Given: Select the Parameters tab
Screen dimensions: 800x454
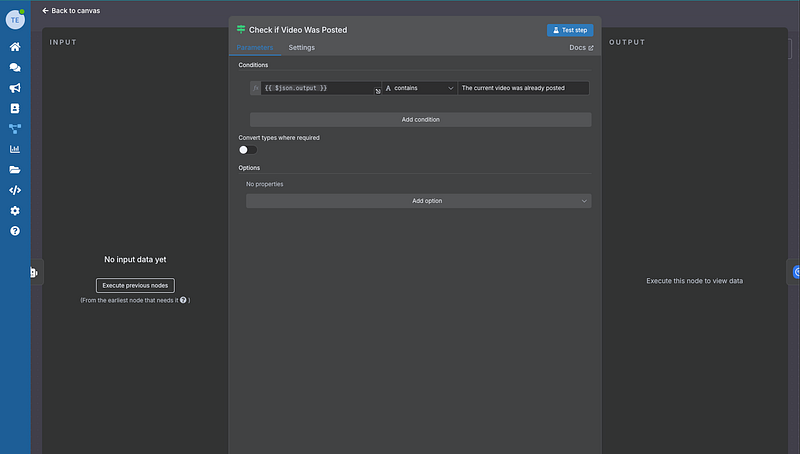Looking at the screenshot, I should [254, 48].
